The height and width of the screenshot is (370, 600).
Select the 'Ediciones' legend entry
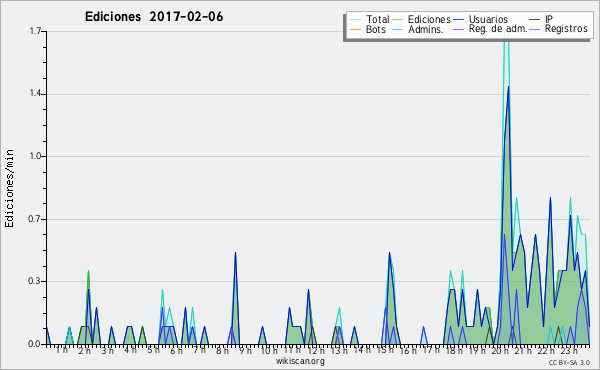point(429,19)
